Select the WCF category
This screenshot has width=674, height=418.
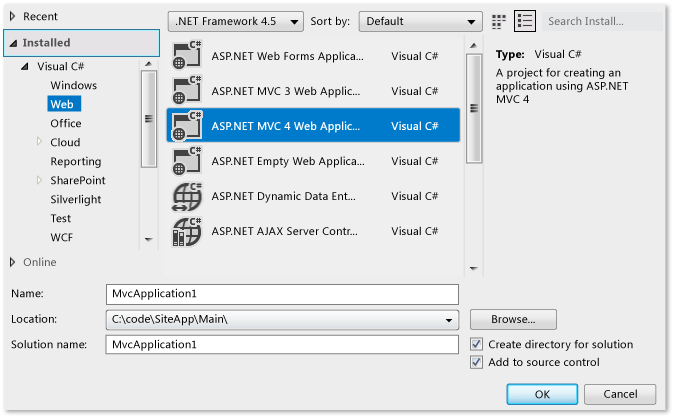click(61, 237)
